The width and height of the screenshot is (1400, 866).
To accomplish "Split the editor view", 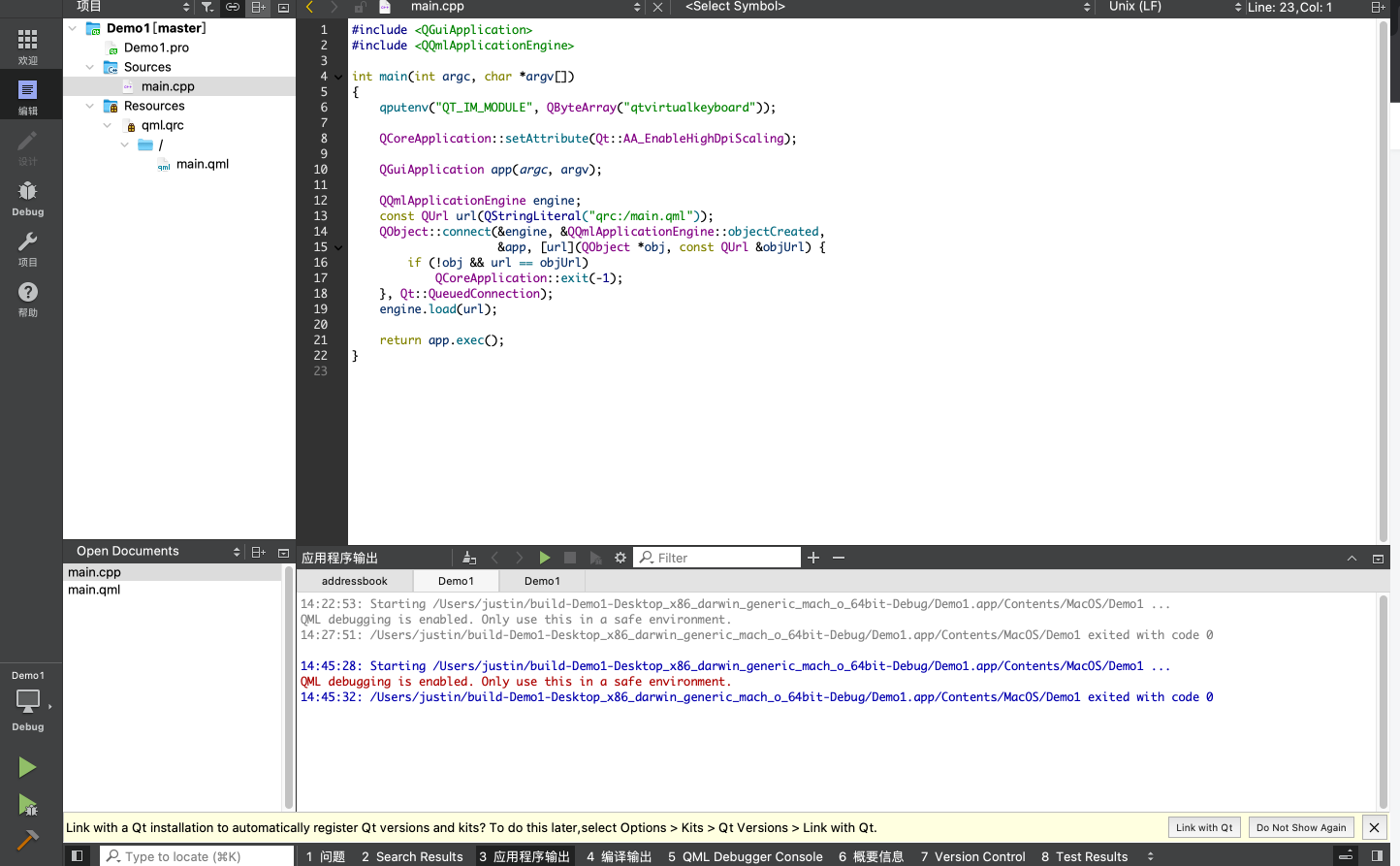I will tap(1378, 7).
